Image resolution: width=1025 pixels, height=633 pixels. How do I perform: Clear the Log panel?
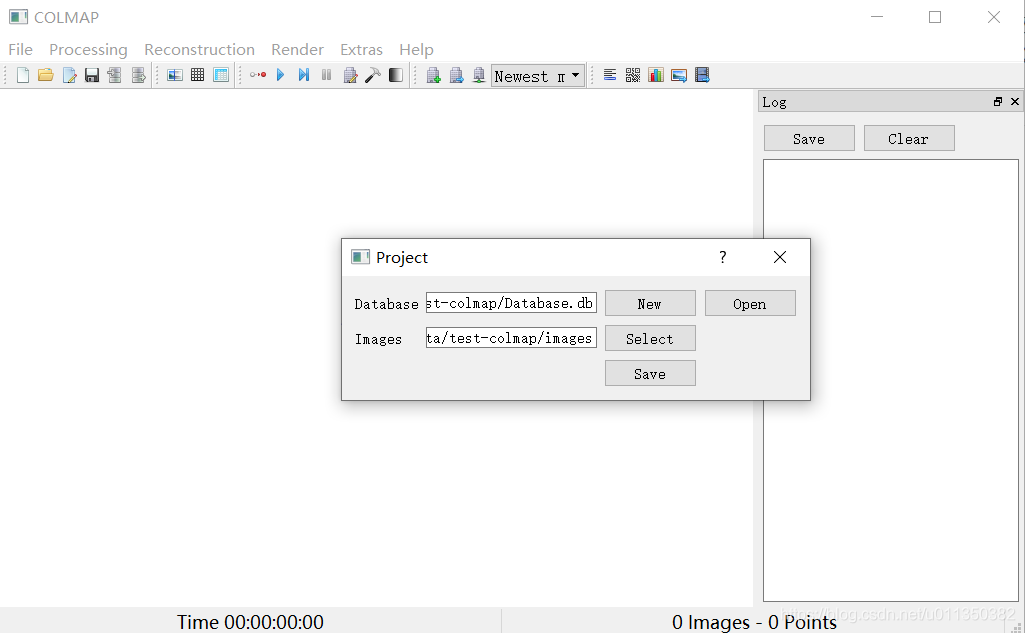point(908,138)
